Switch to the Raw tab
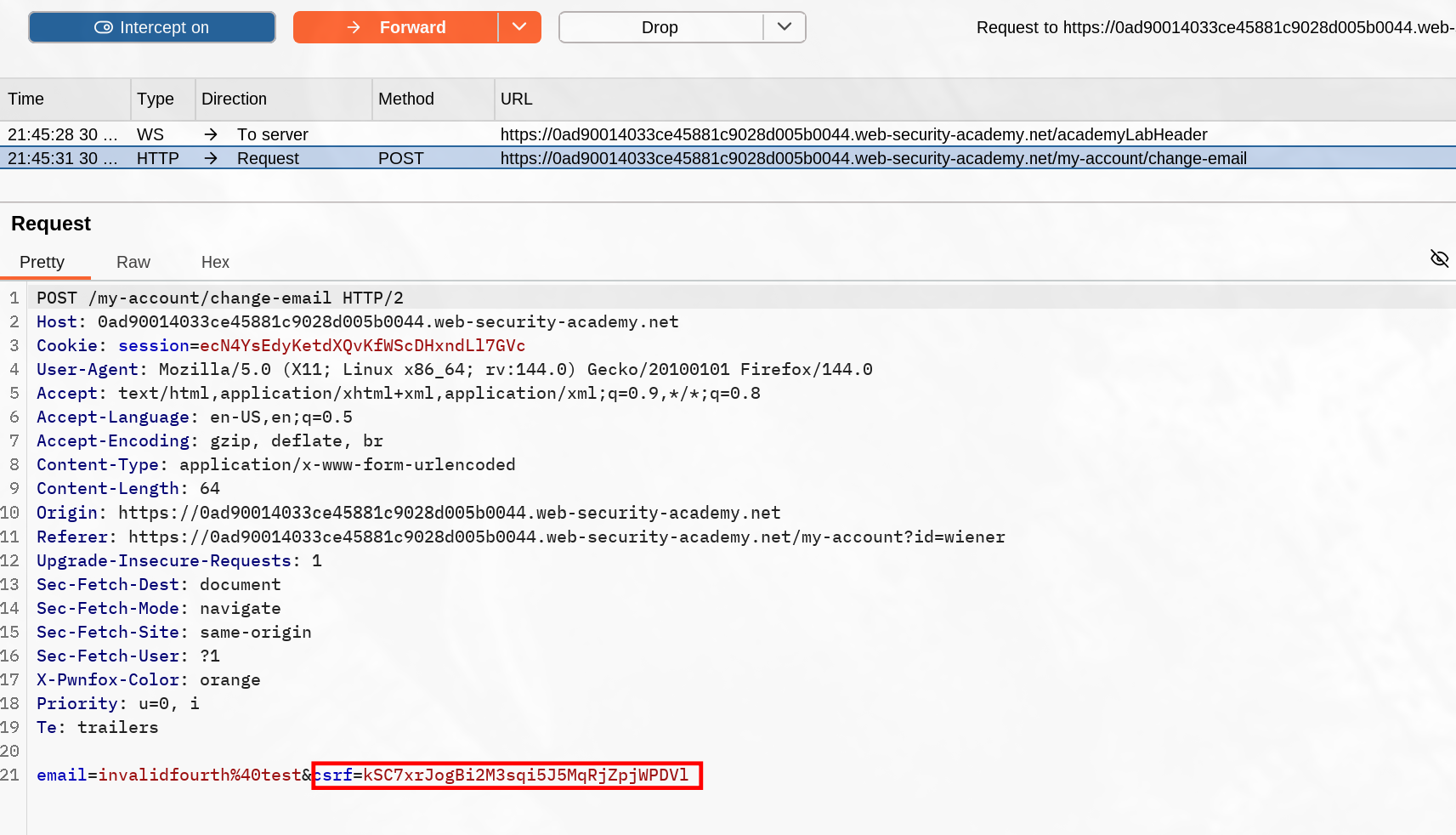 [x=133, y=262]
